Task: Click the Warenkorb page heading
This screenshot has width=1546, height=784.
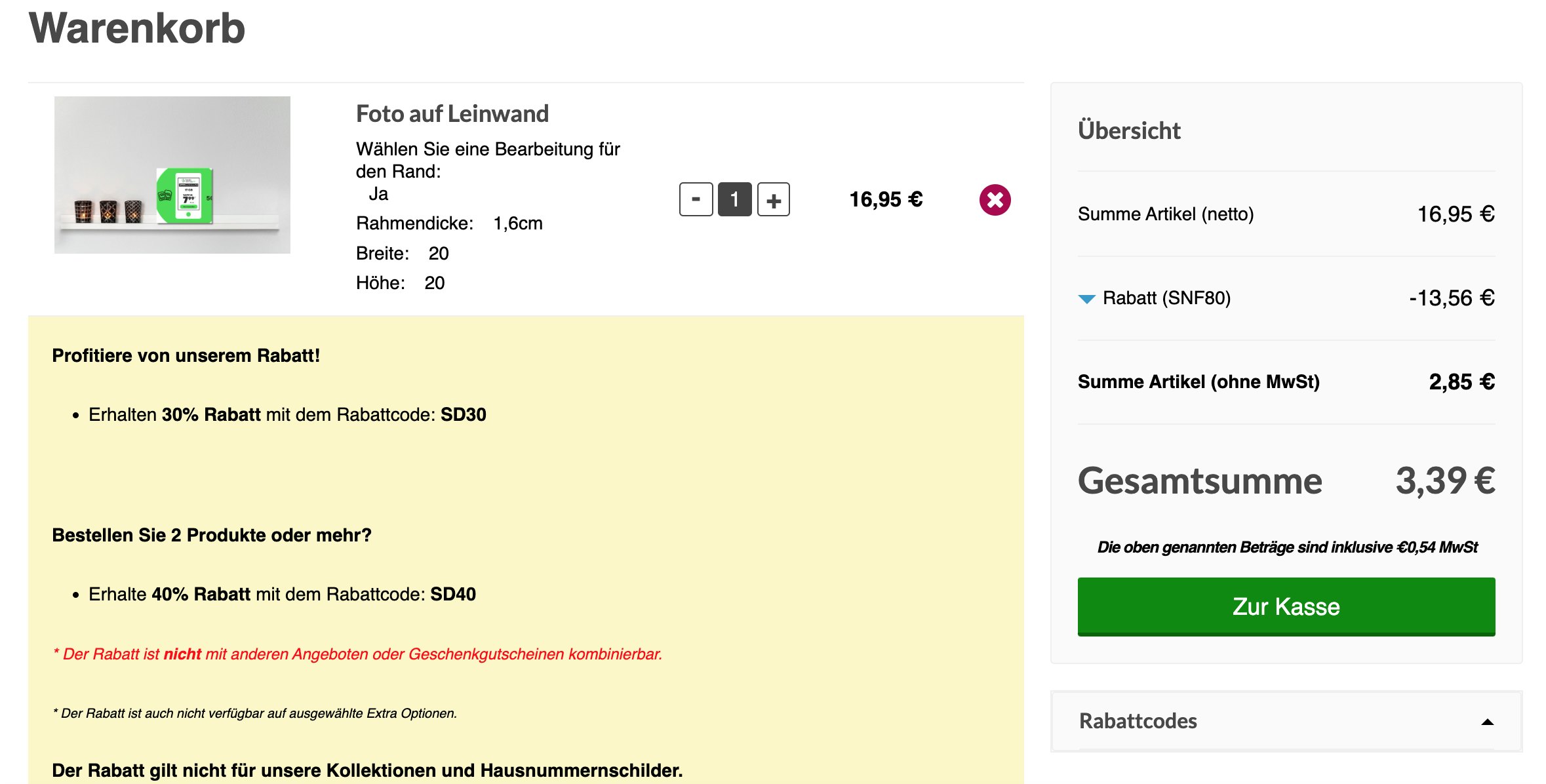Action: (x=137, y=29)
